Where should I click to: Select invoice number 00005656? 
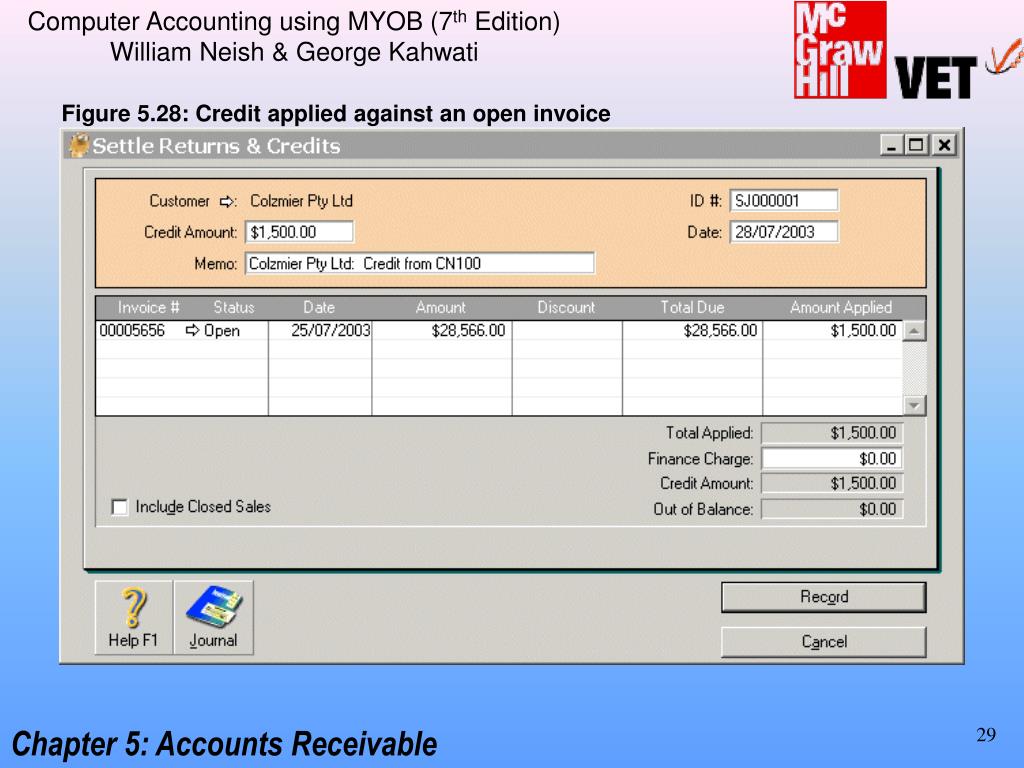tap(132, 330)
